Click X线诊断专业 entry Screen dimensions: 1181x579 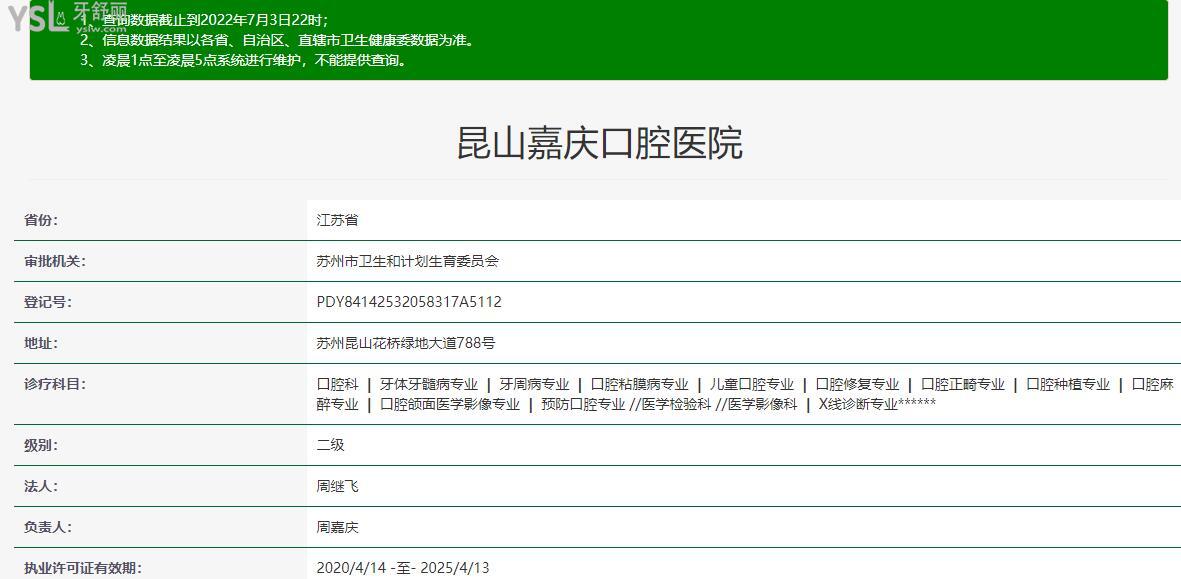coord(858,404)
